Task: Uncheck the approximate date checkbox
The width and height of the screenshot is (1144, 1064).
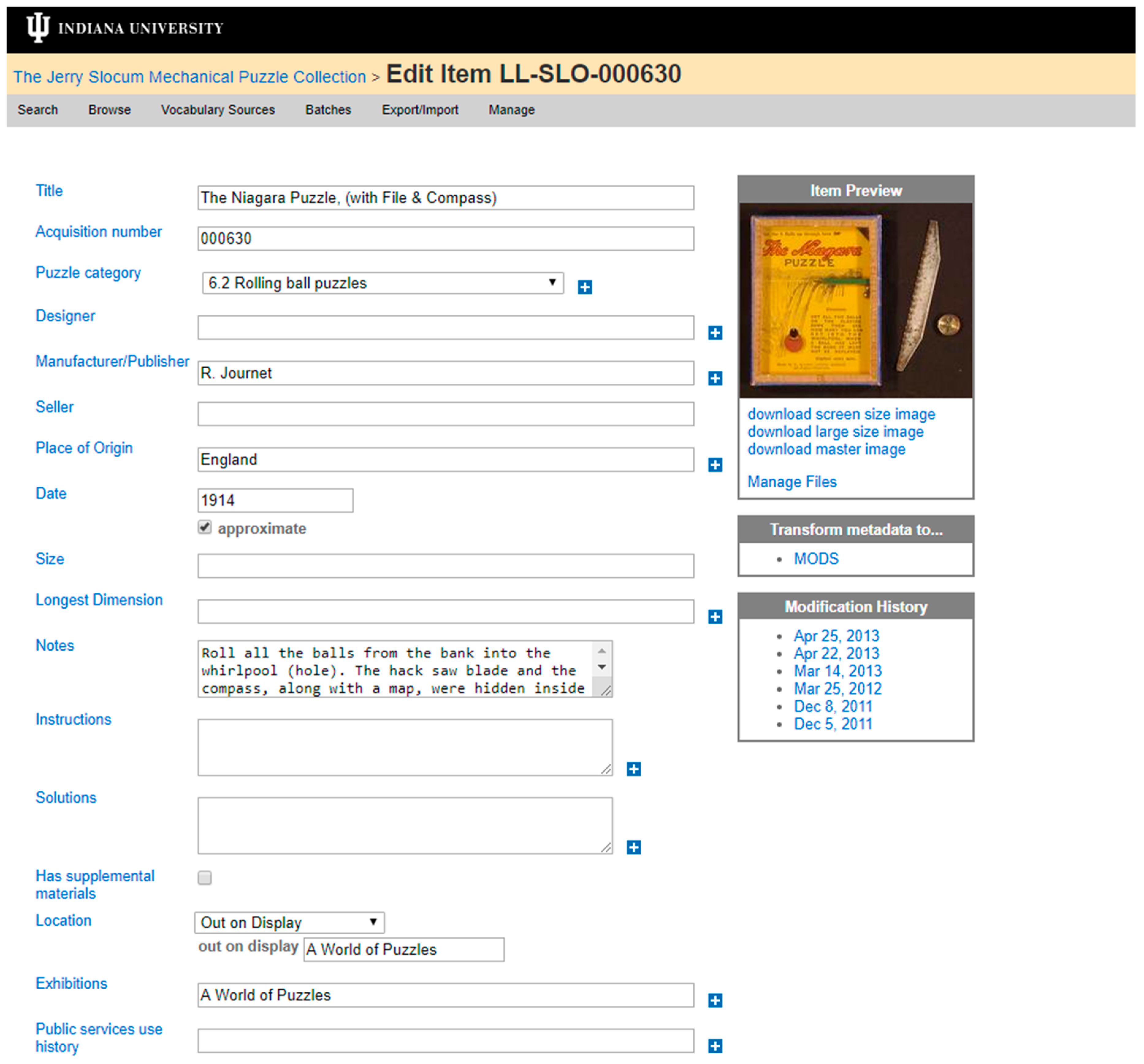Action: 205,527
